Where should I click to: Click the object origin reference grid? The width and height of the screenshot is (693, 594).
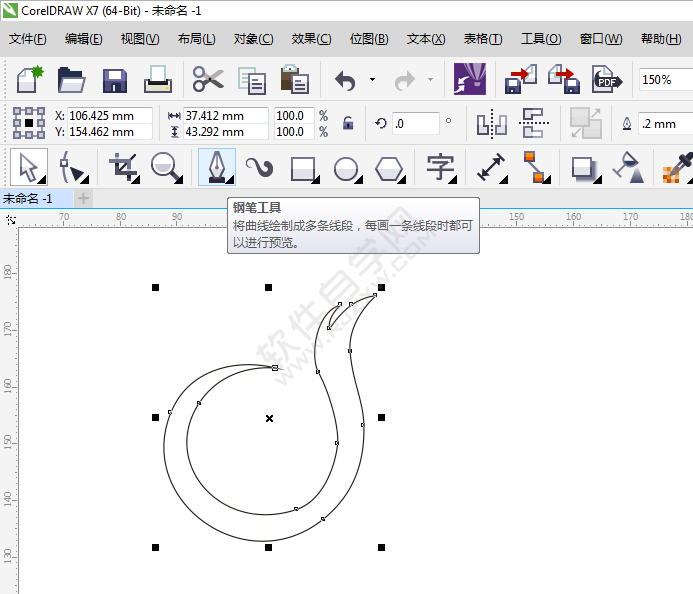pyautogui.click(x=28, y=123)
